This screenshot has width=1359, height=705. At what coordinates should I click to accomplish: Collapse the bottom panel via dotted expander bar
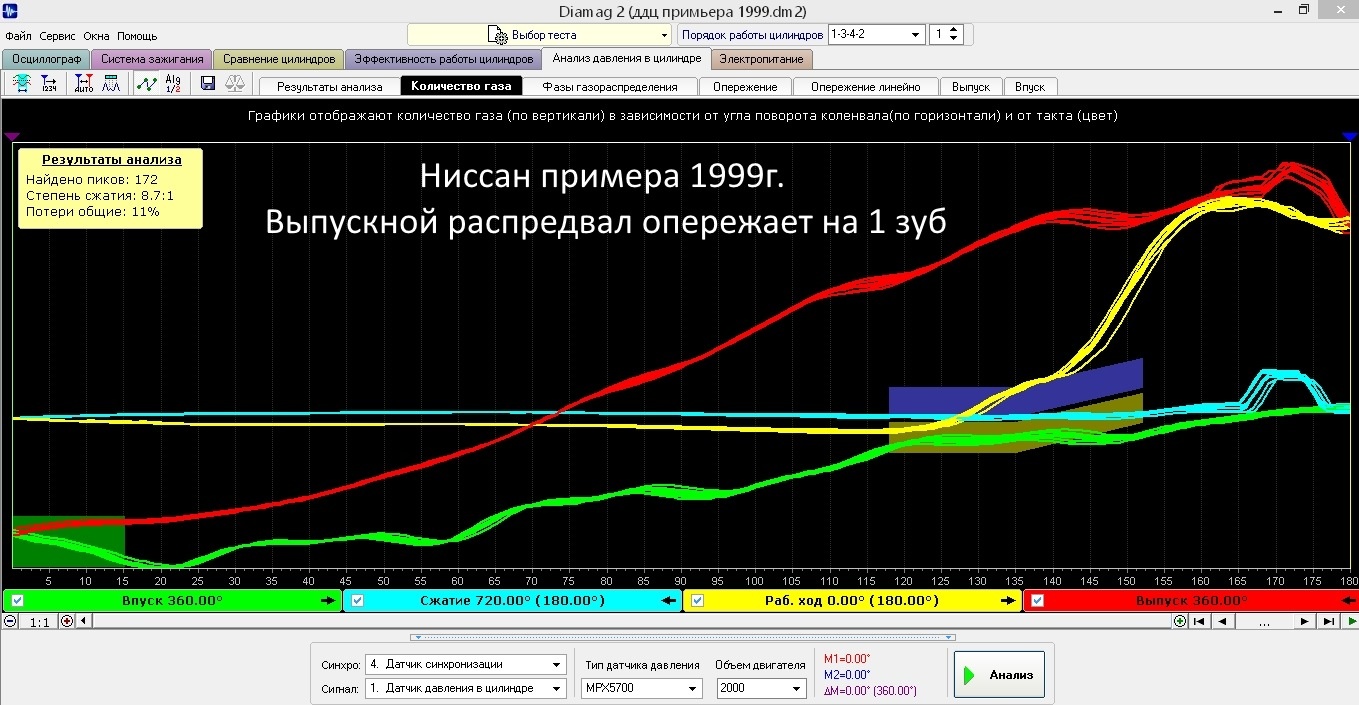coord(683,637)
